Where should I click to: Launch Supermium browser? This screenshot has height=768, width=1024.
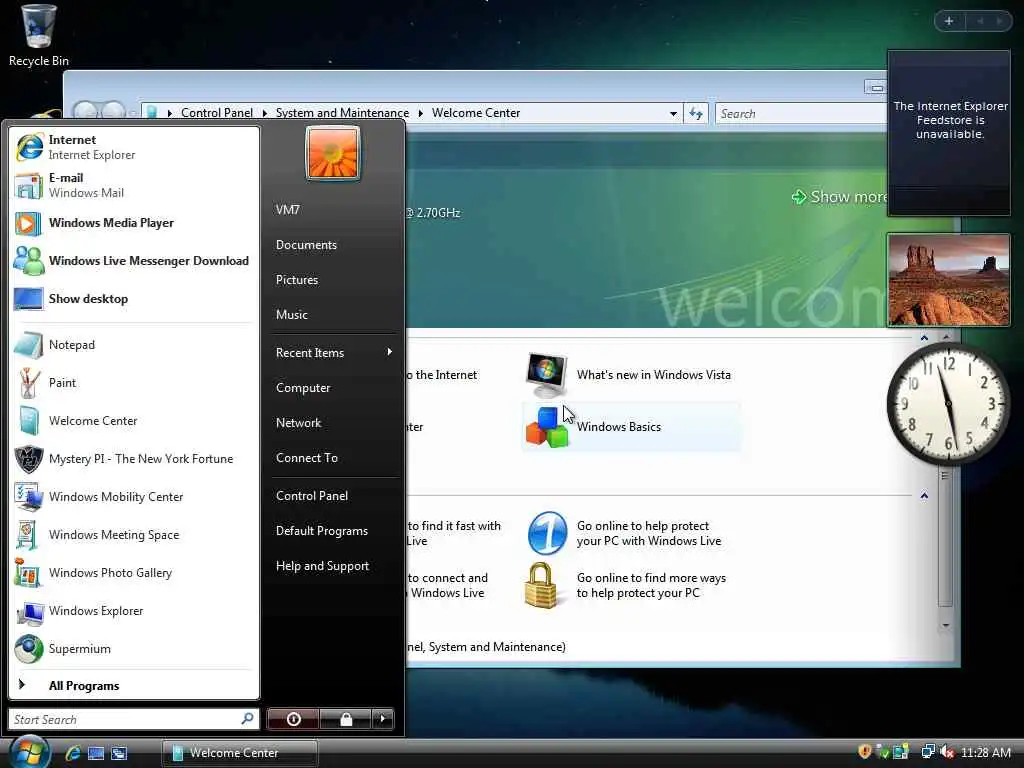[x=134, y=648]
